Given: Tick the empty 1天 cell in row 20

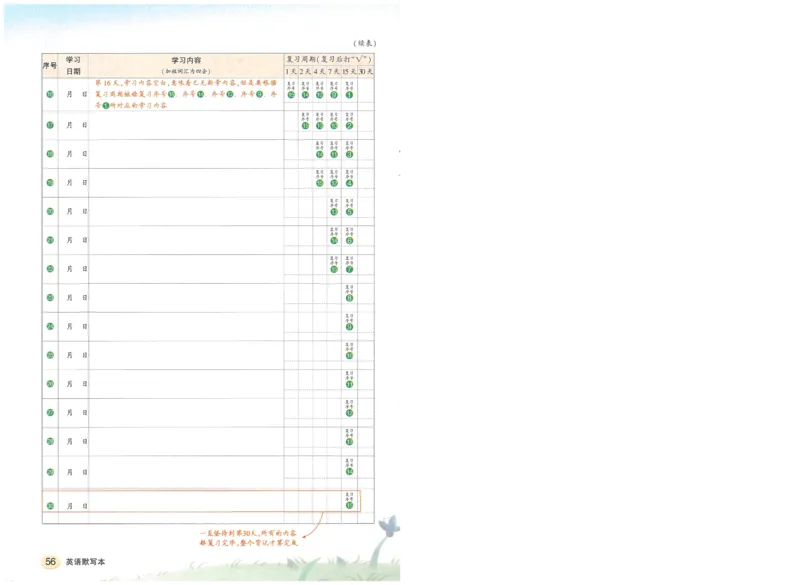Looking at the screenshot, I should tap(291, 211).
